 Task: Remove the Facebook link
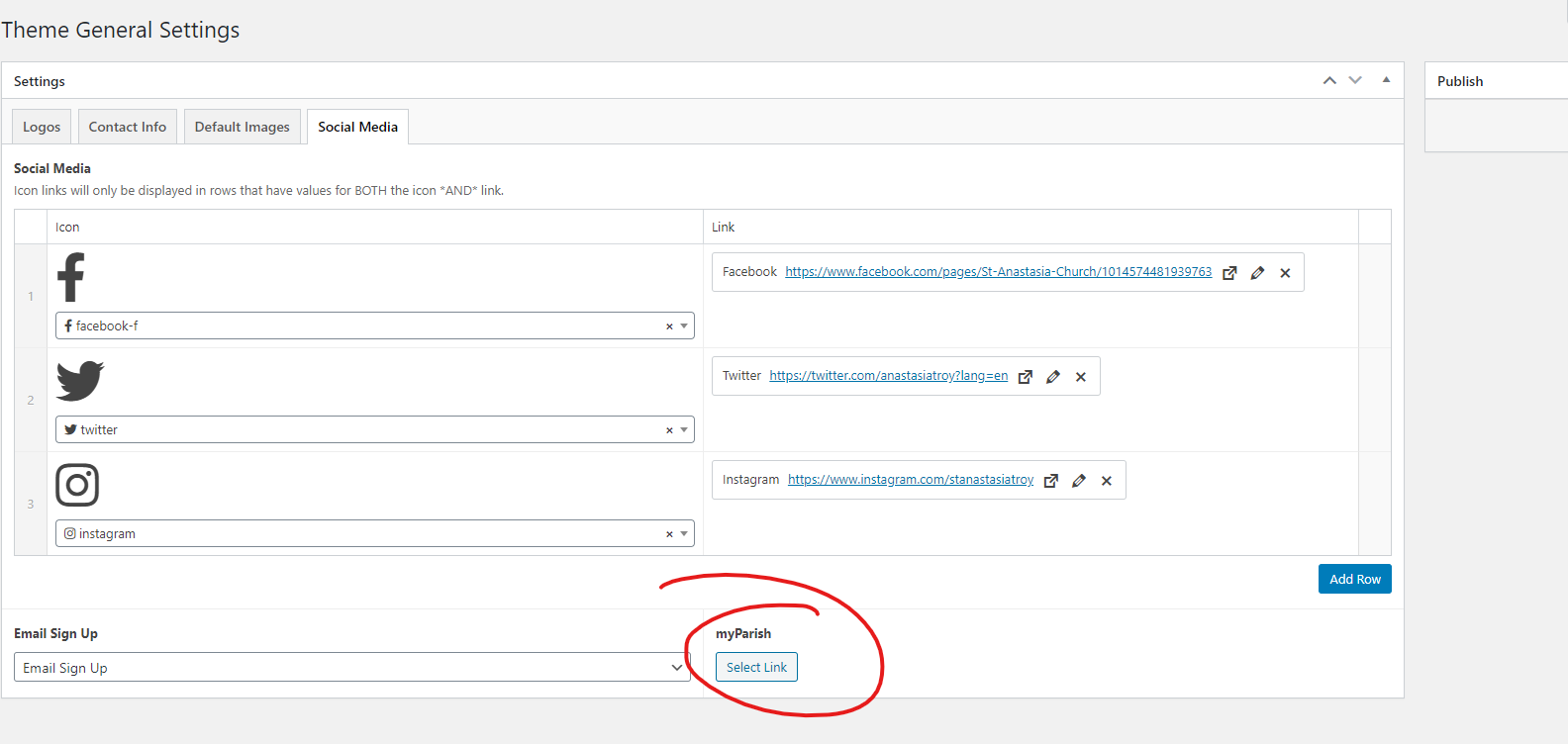(1285, 273)
